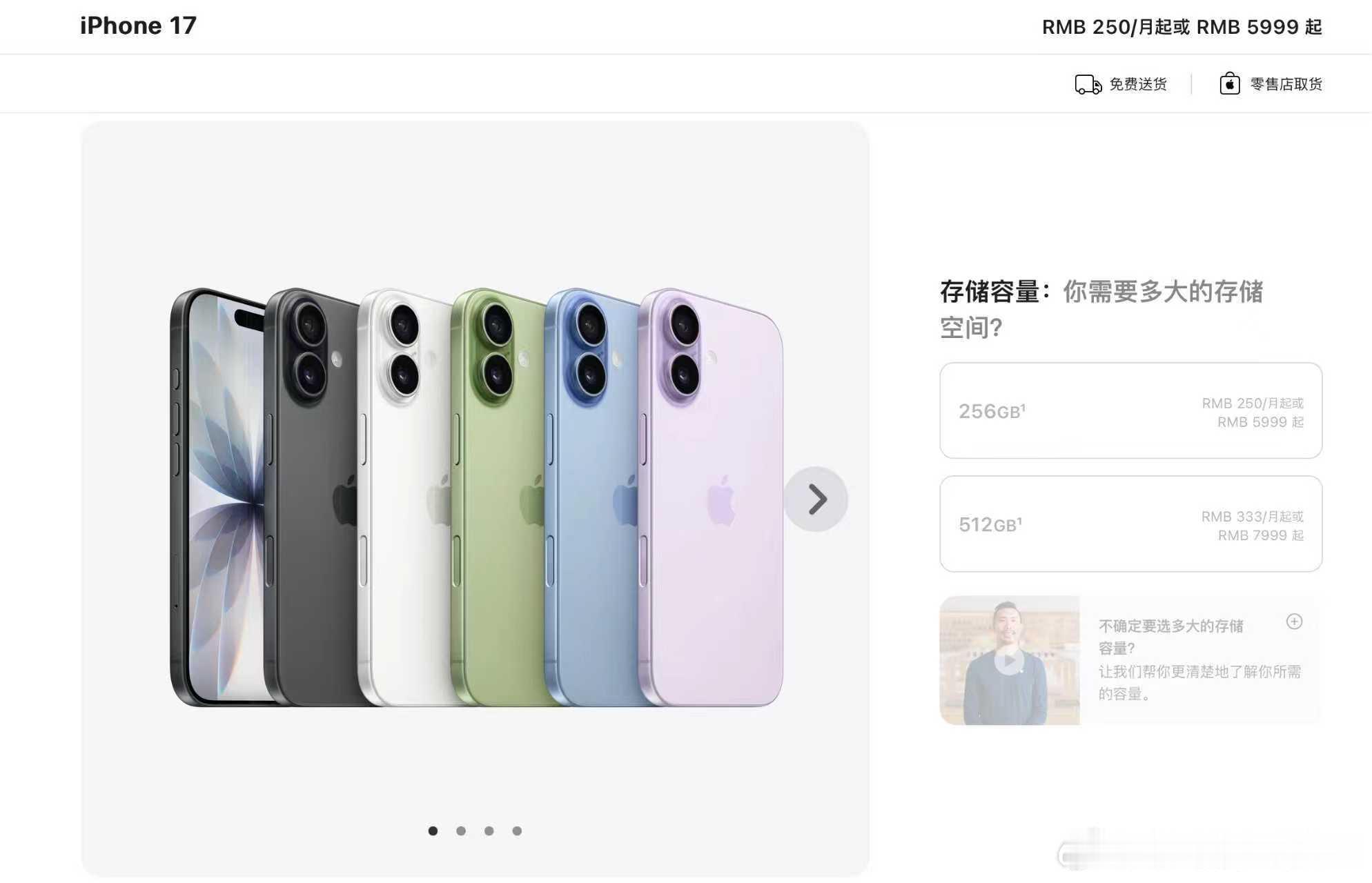Open the 不确定要选多大的存储容量 help card

[1130, 660]
